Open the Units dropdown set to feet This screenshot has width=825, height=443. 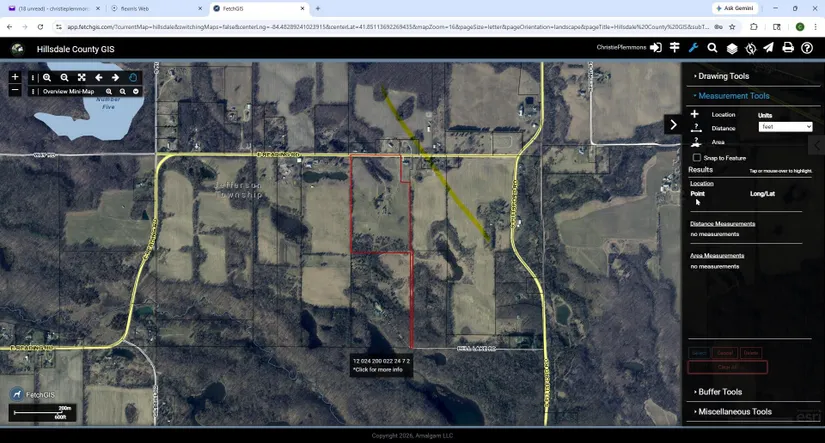[x=785, y=127]
